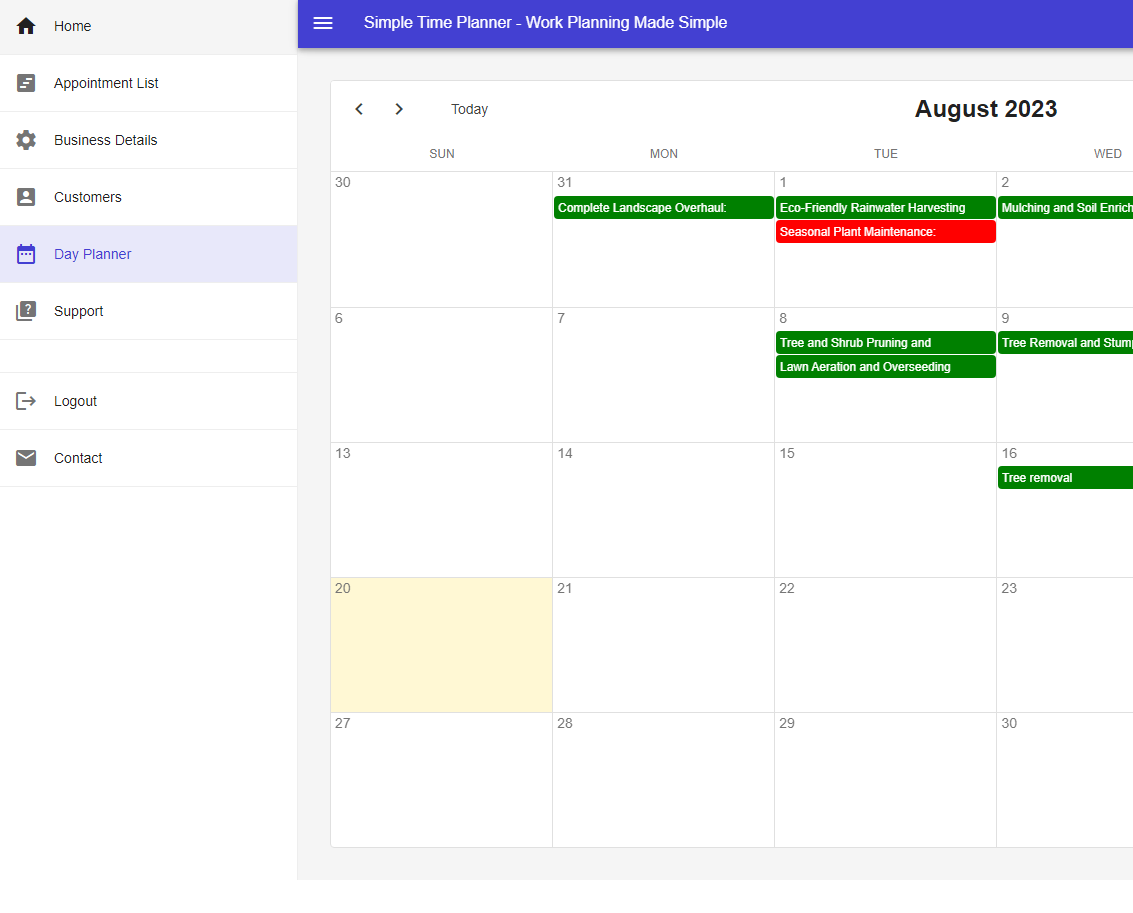Open Mulching and Soil Enrichment event
This screenshot has width=1133, height=913.
(x=1065, y=208)
